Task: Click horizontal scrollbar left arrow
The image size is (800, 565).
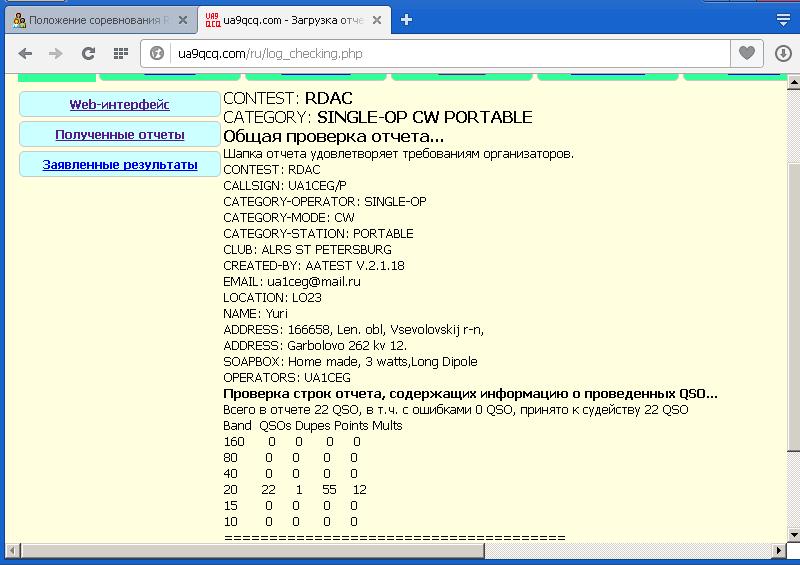Action: pyautogui.click(x=13, y=551)
